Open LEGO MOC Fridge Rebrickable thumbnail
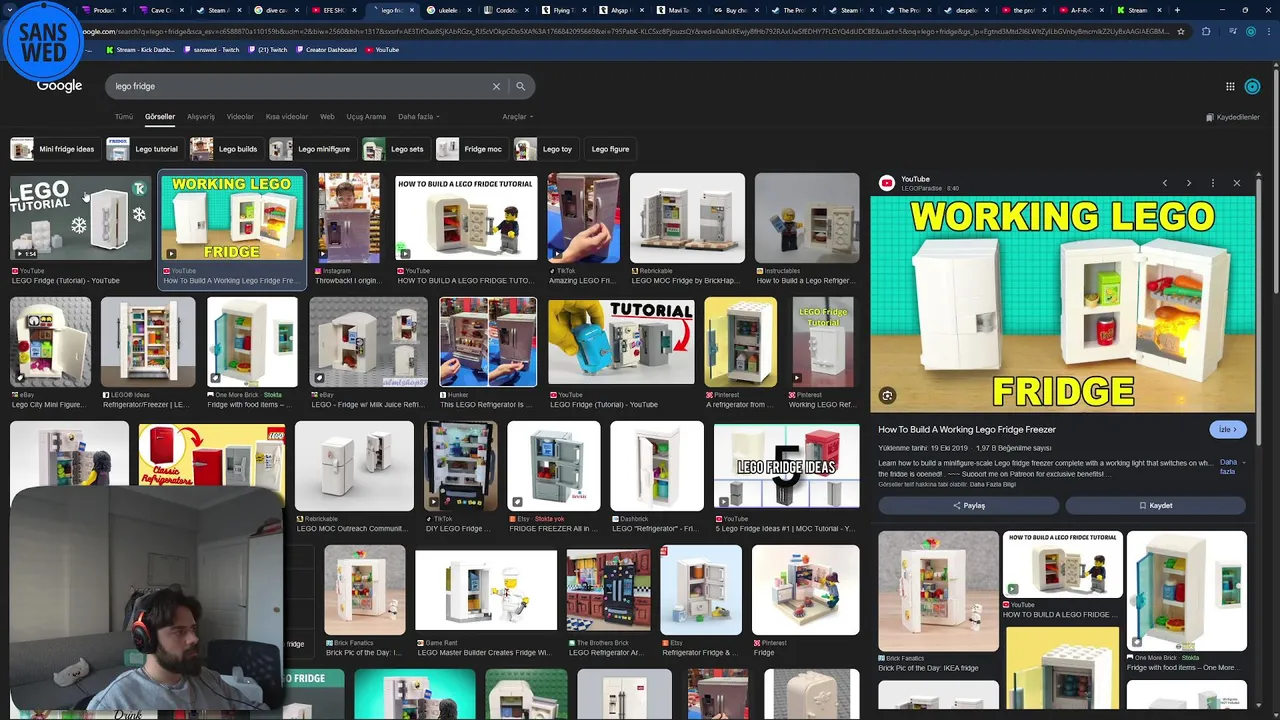 [x=687, y=218]
